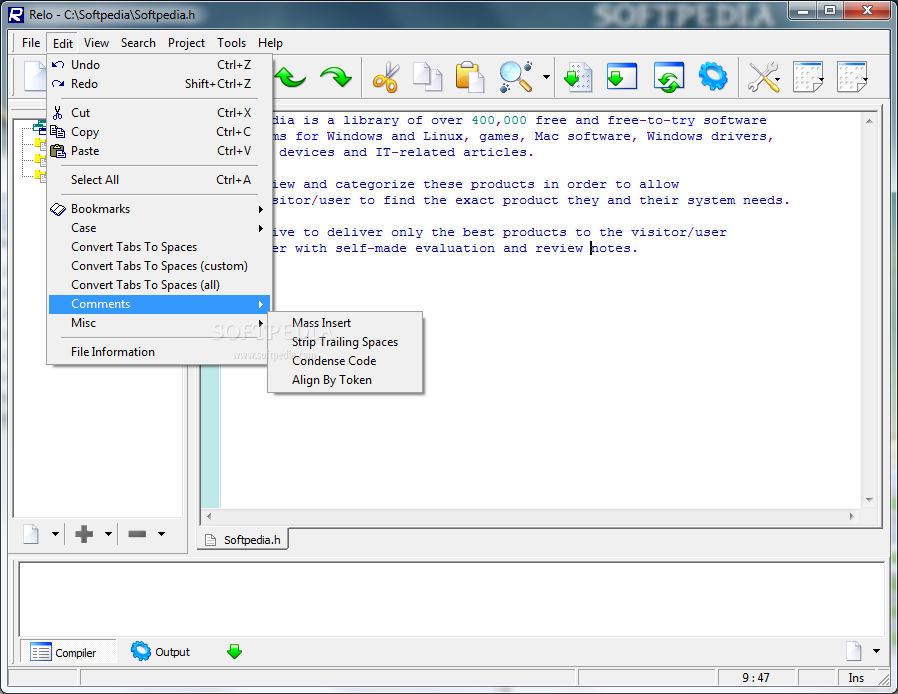Open the Project menu

click(186, 43)
